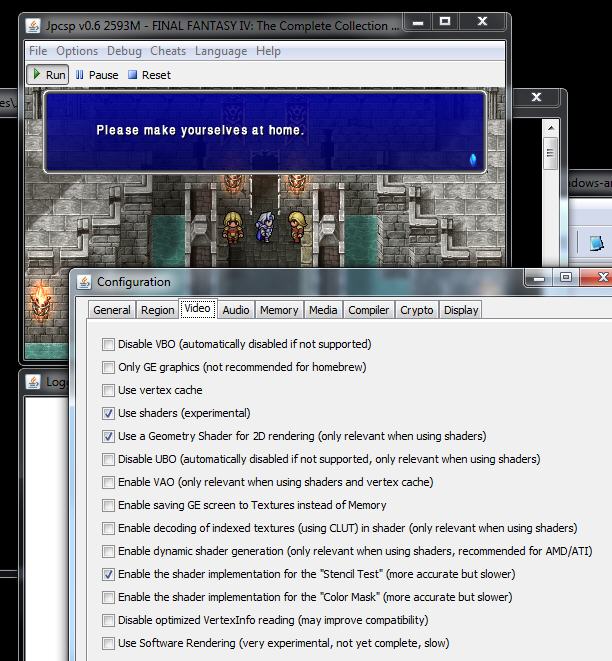Reset the emulation using Reset button
Image resolution: width=612 pixels, height=661 pixels.
click(149, 75)
